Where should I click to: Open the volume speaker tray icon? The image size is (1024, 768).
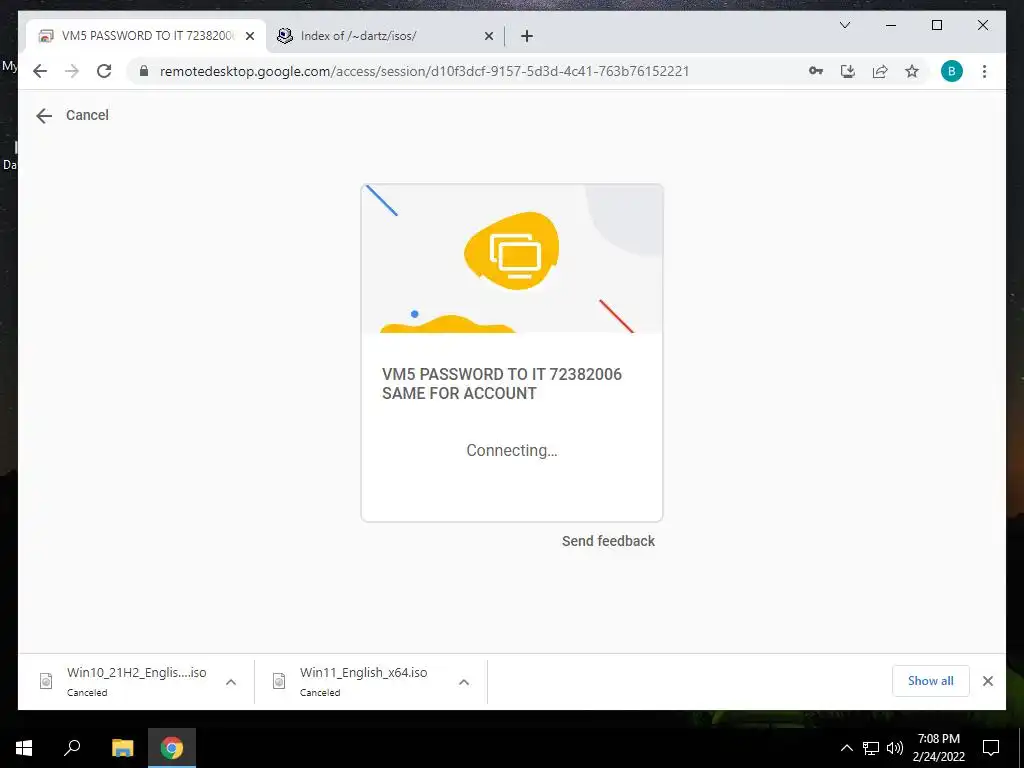coord(895,748)
